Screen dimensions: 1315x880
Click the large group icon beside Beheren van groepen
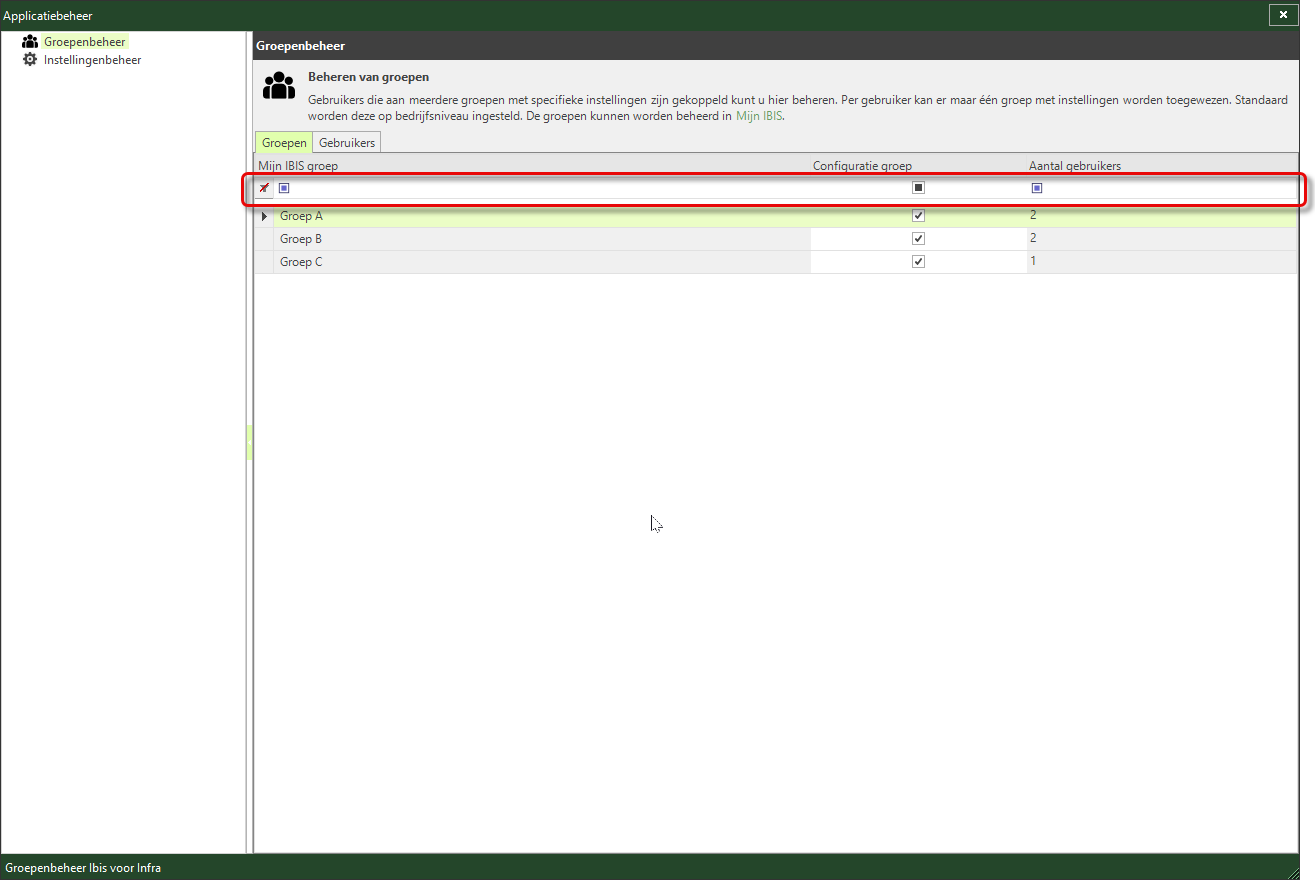[x=279, y=86]
